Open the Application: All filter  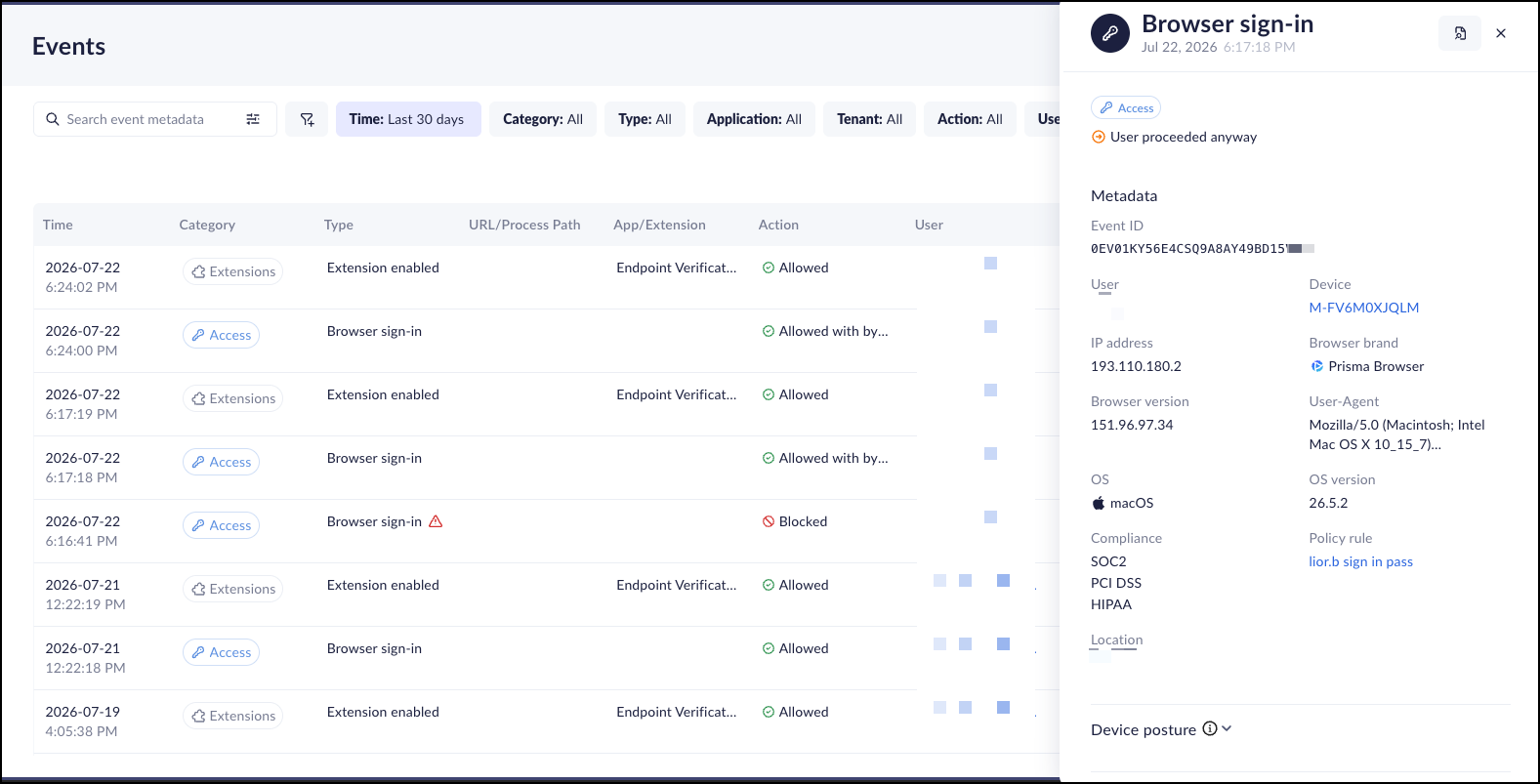754,119
